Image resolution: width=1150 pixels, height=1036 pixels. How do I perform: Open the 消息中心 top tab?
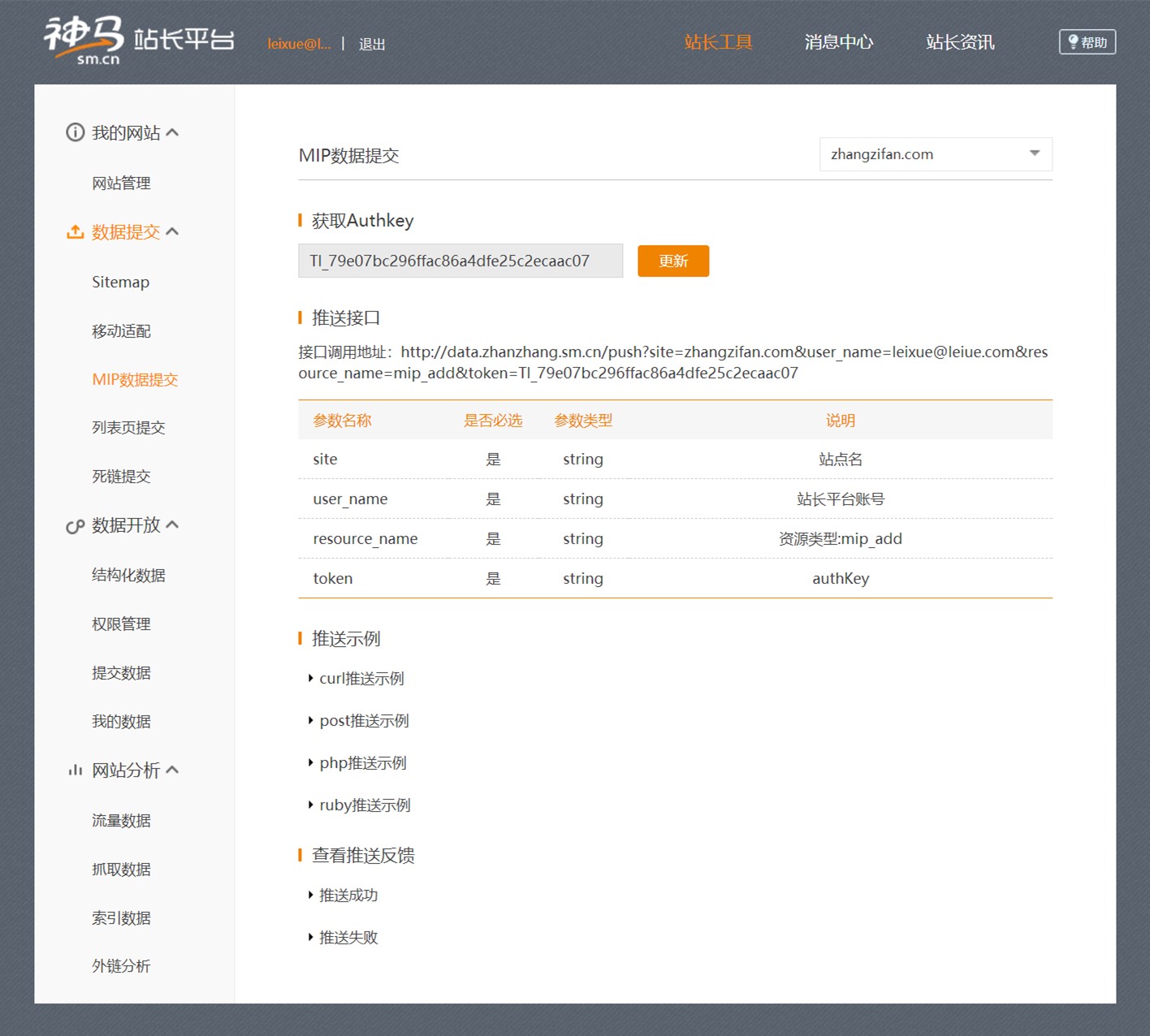tap(839, 42)
